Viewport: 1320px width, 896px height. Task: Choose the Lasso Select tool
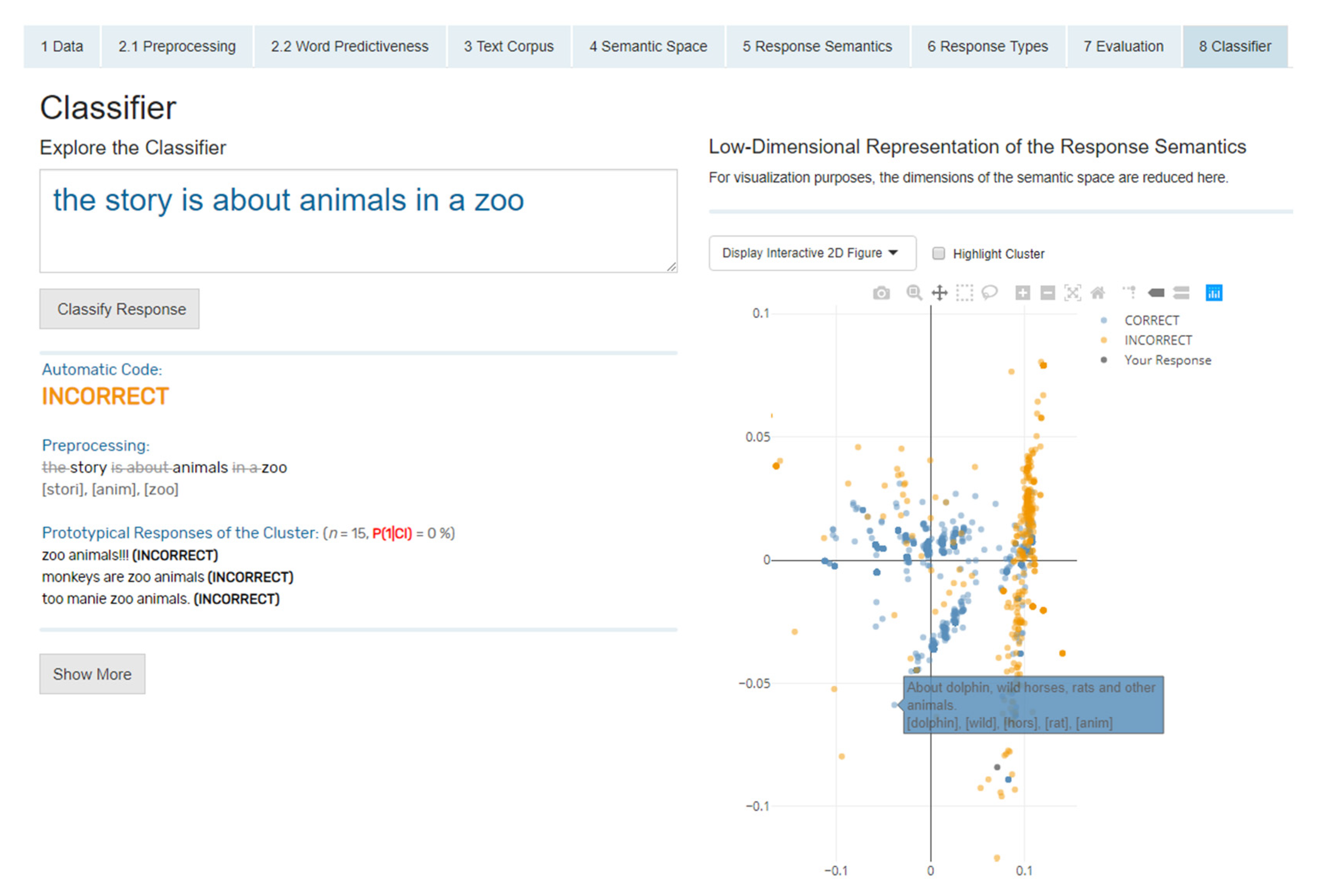pyautogui.click(x=990, y=293)
